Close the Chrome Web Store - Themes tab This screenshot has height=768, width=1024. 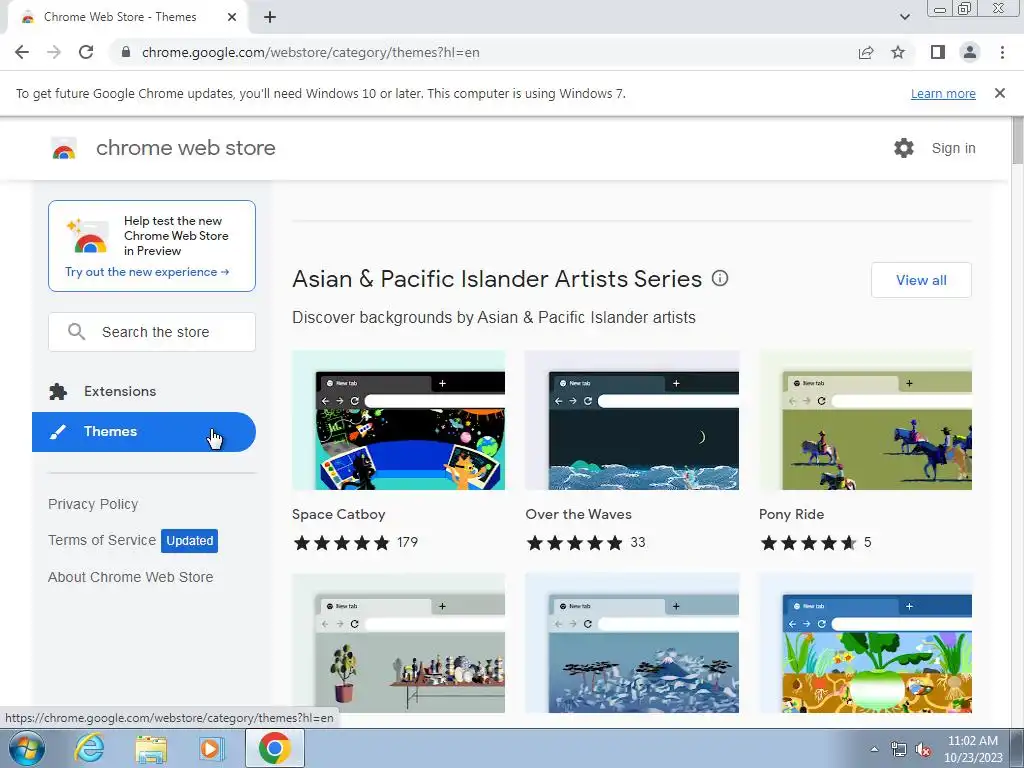[x=232, y=17]
